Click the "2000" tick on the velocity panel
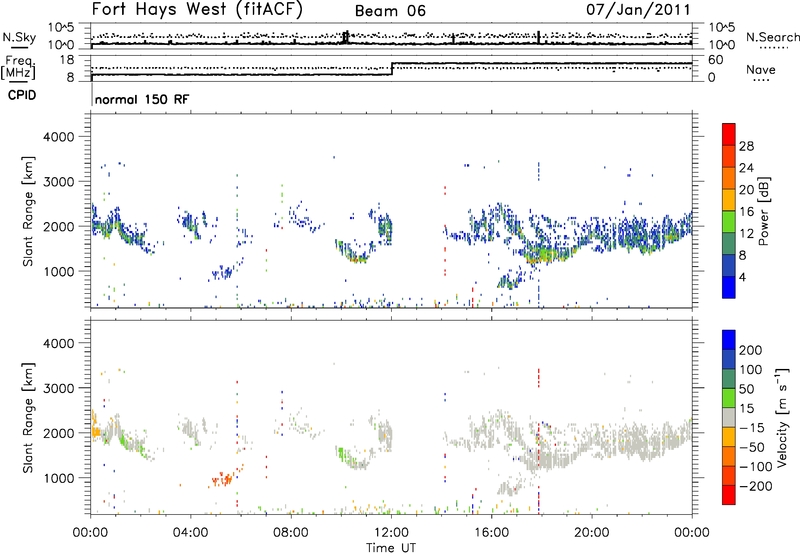This screenshot has width=800, height=554. click(59, 433)
